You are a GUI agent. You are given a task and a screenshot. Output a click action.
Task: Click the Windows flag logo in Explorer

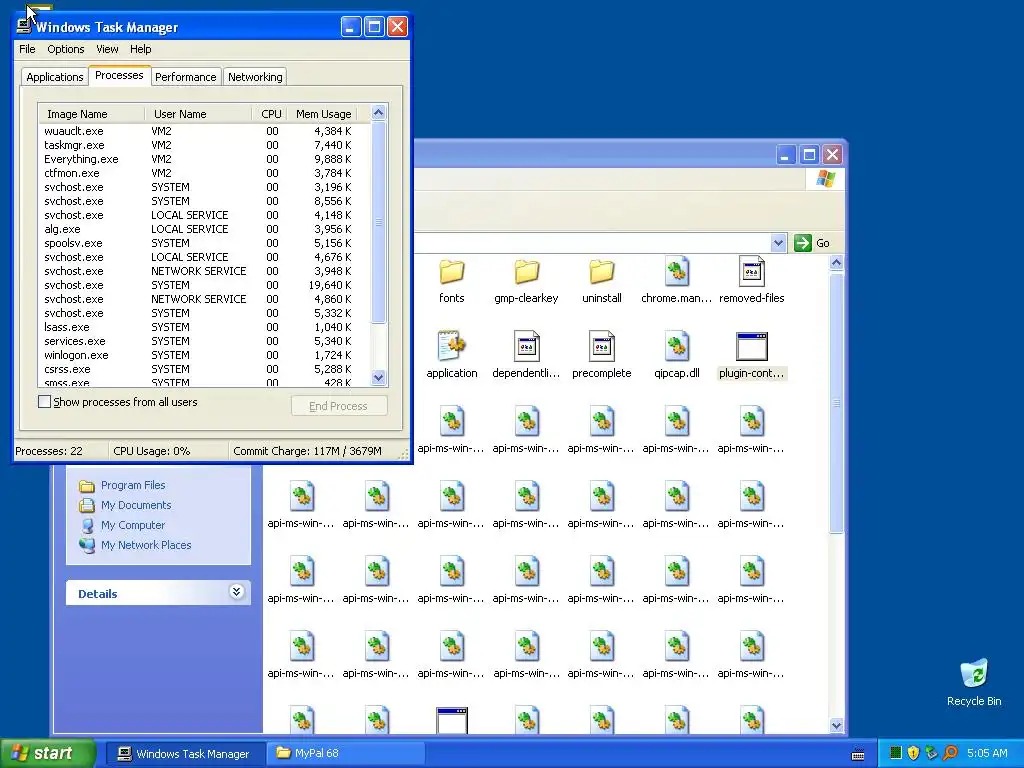pyautogui.click(x=825, y=179)
